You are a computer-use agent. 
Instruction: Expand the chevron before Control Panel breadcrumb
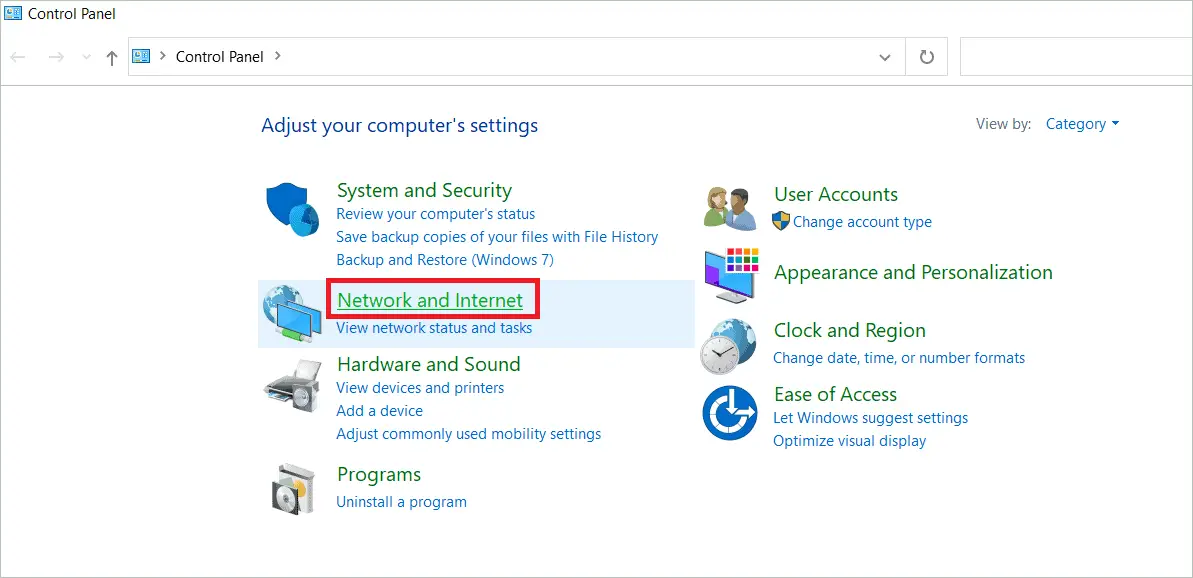click(163, 56)
